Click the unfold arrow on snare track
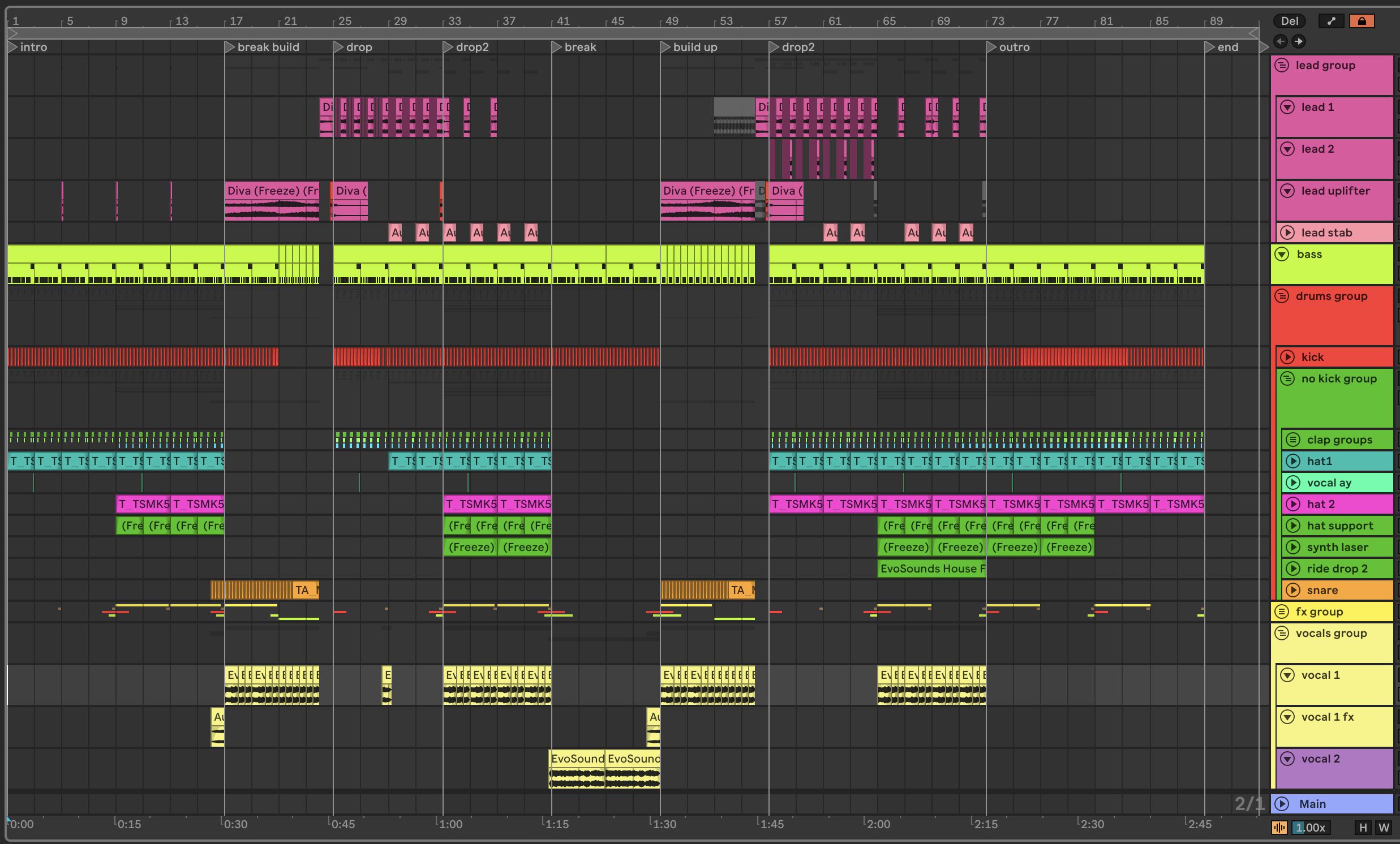 coord(1293,590)
